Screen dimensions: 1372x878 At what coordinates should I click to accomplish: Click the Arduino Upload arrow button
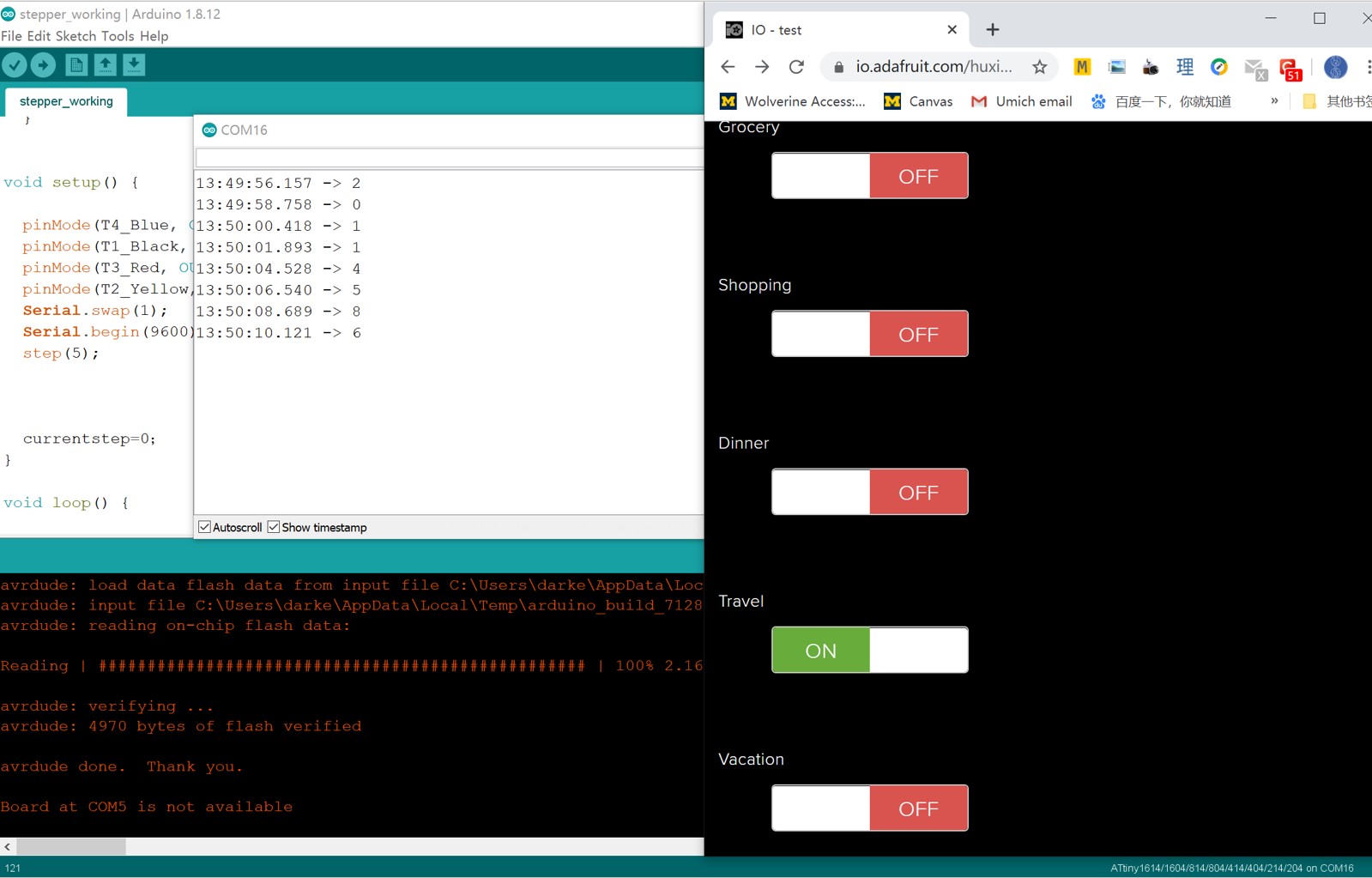(43, 64)
